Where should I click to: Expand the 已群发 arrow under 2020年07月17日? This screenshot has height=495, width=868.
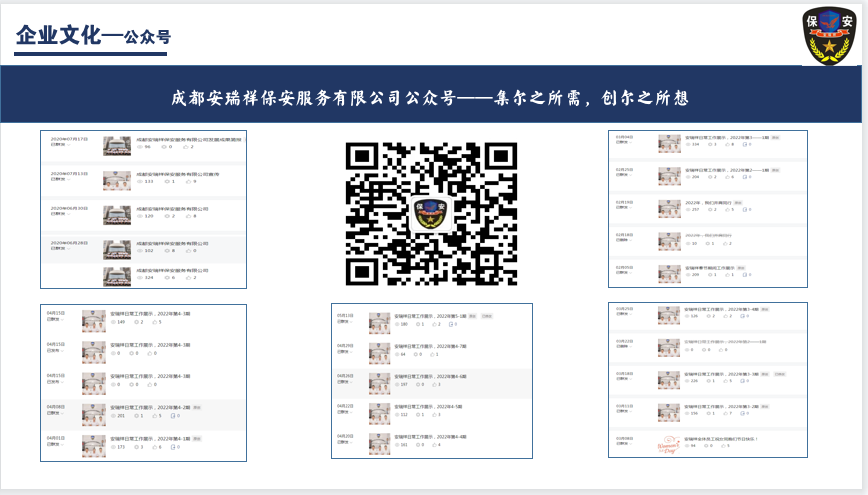69,145
